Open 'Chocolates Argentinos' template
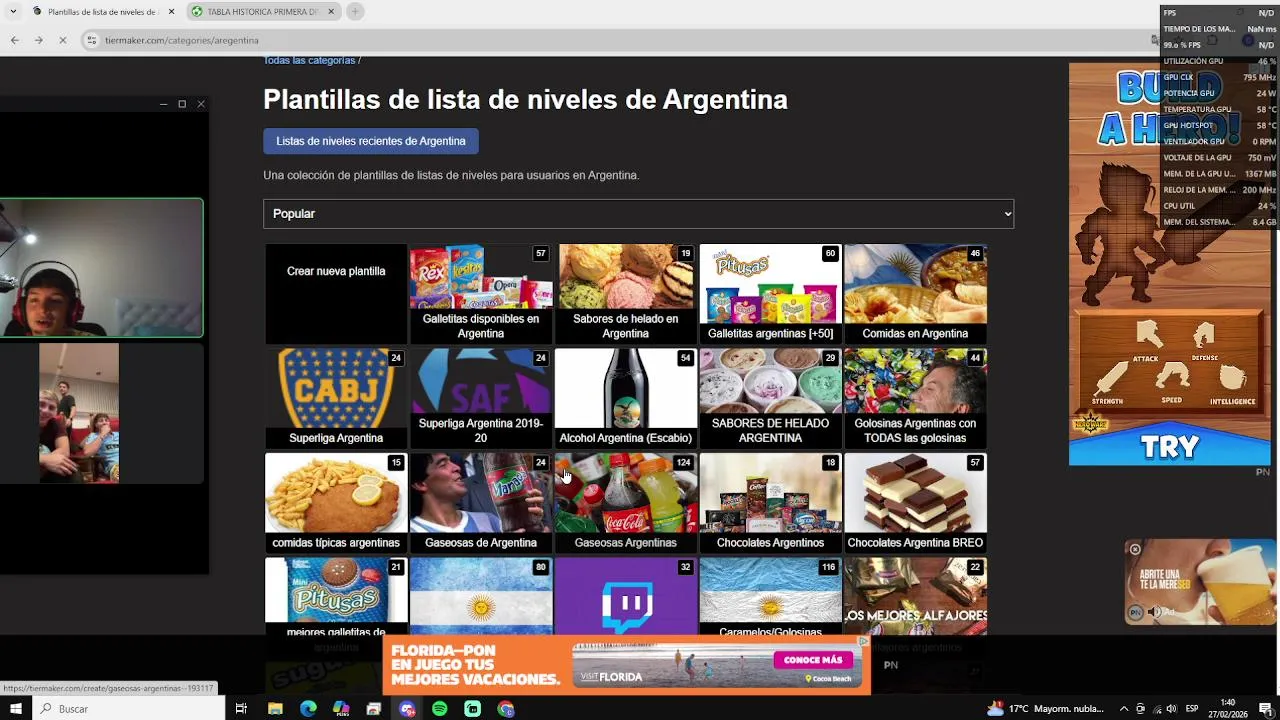Image resolution: width=1280 pixels, height=720 pixels. pyautogui.click(x=770, y=503)
